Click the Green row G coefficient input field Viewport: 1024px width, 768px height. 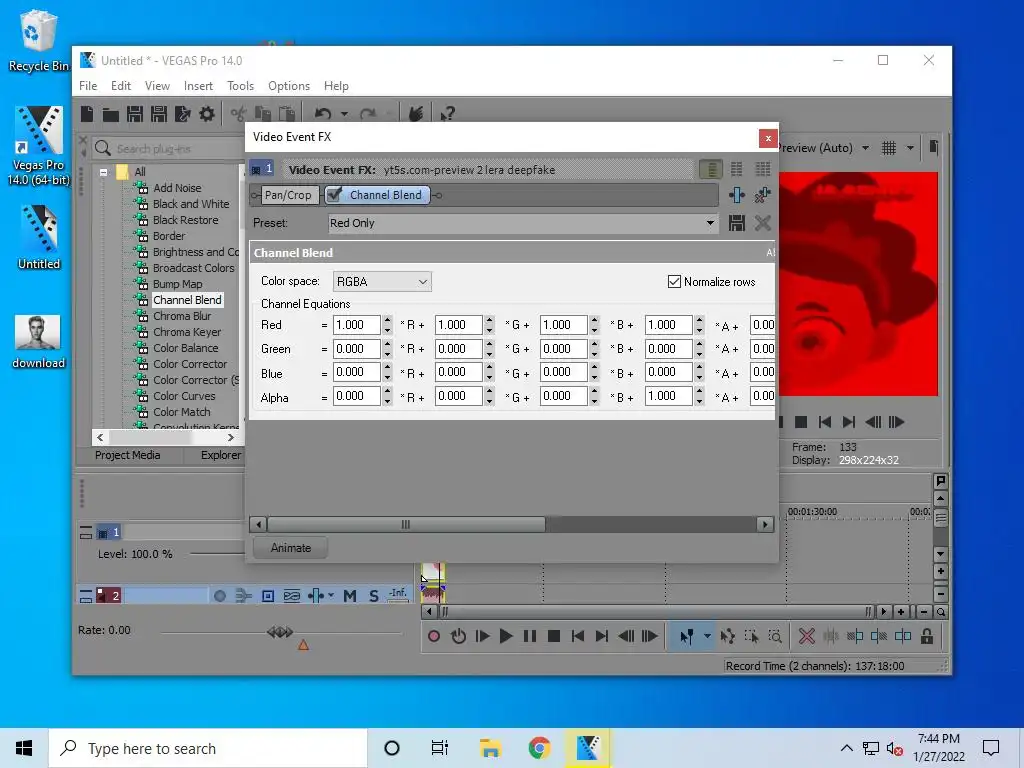pyautogui.click(x=458, y=349)
